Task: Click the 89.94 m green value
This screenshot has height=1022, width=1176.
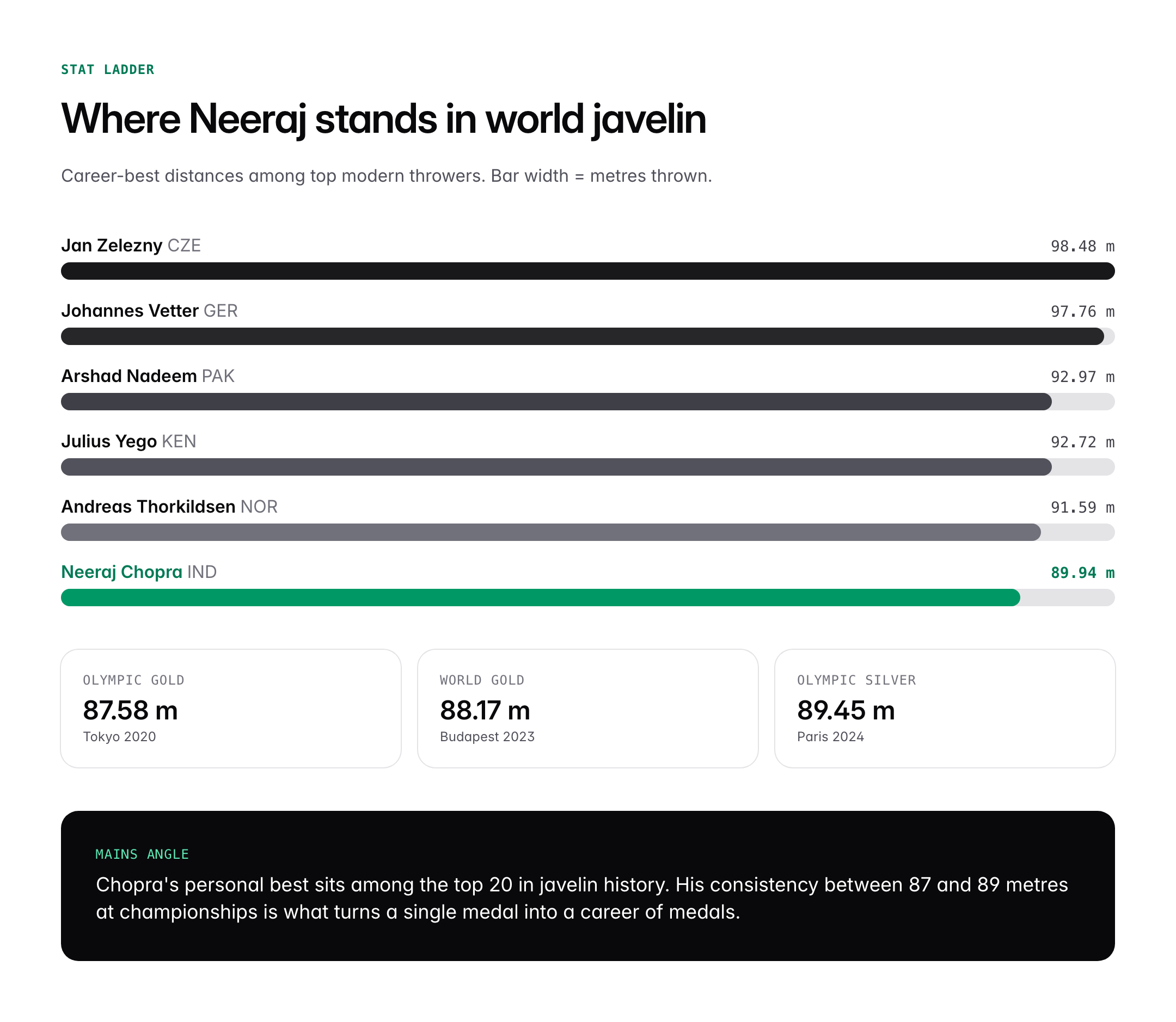Action: pyautogui.click(x=1082, y=572)
